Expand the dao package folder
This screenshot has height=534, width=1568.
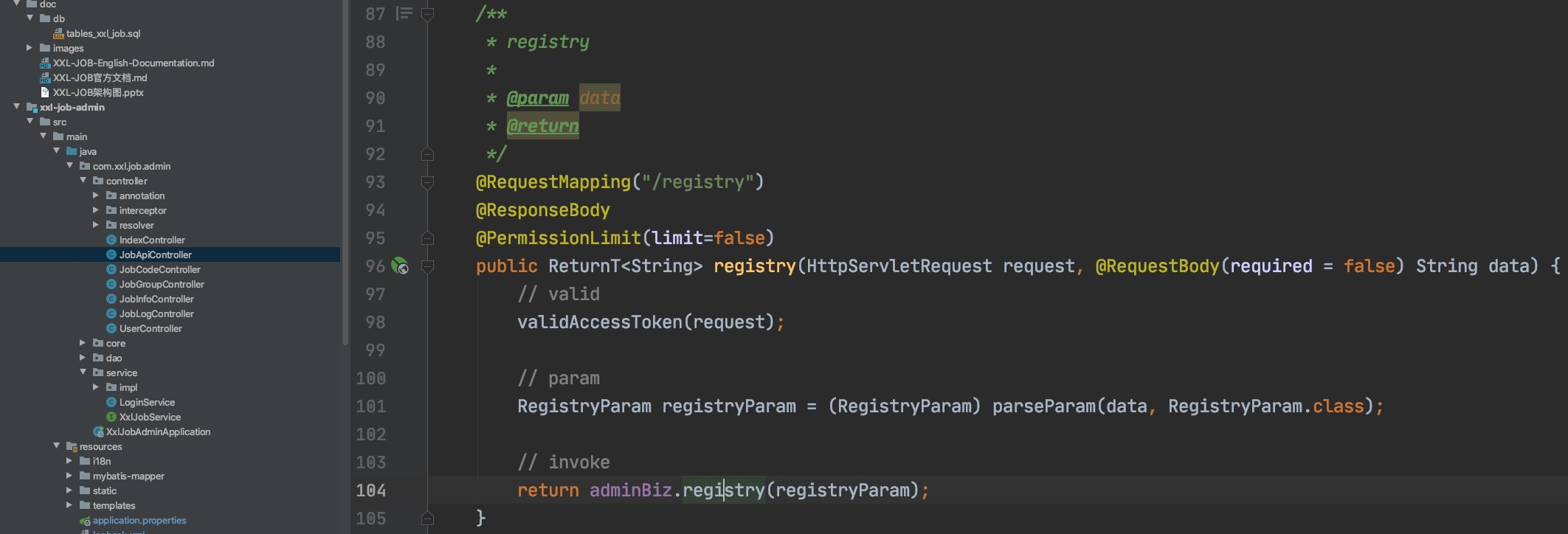[83, 358]
